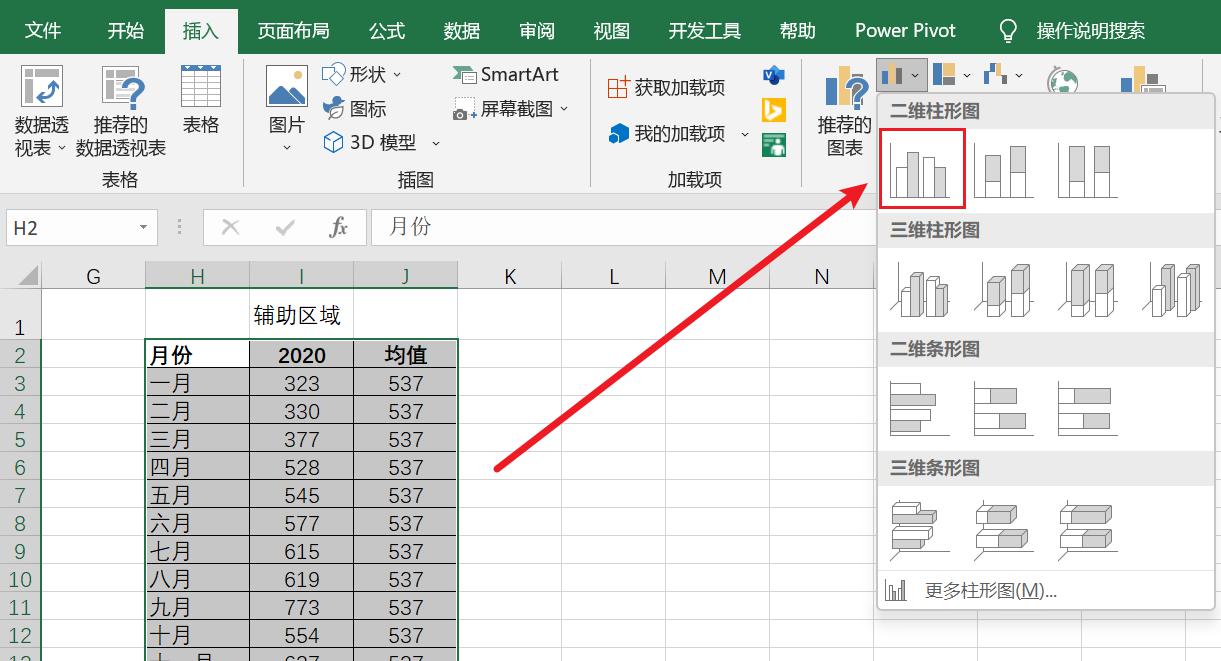Switch to the 开发工具 tab

[705, 31]
